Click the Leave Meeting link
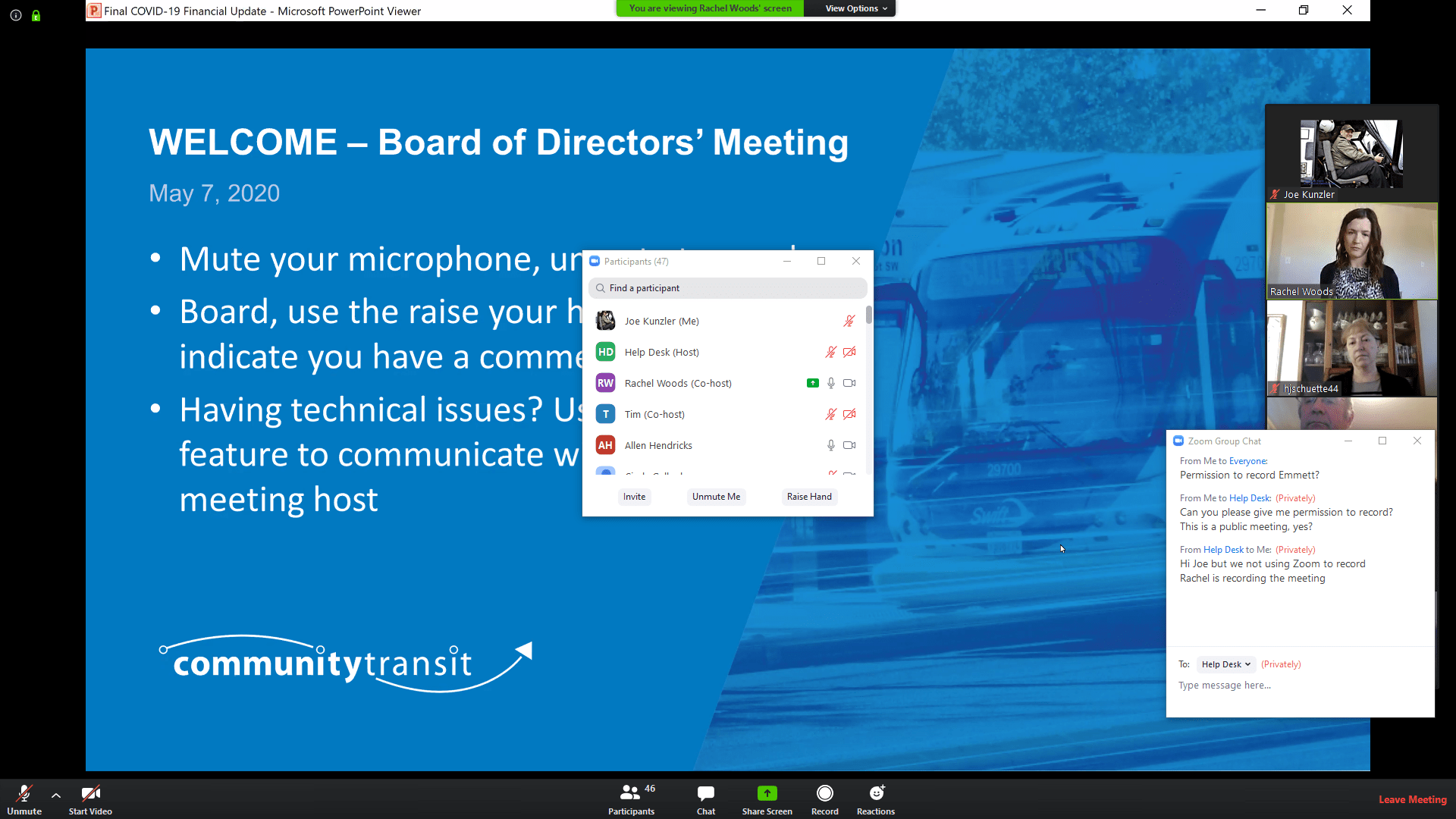Image resolution: width=1456 pixels, height=819 pixels. click(1412, 799)
